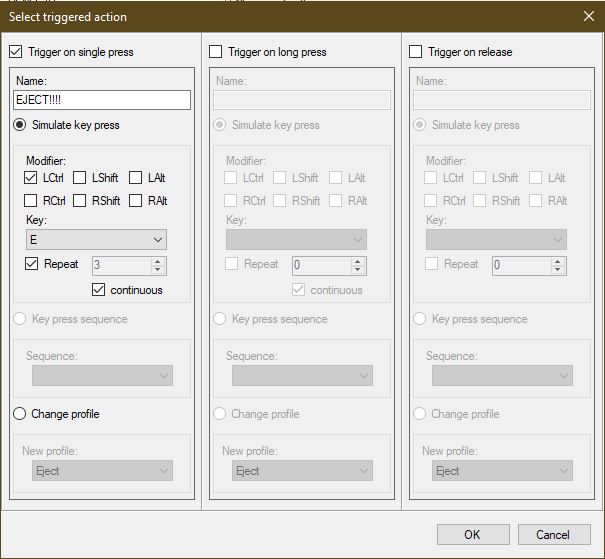Uncheck Repeat in single press panel

coord(31,264)
